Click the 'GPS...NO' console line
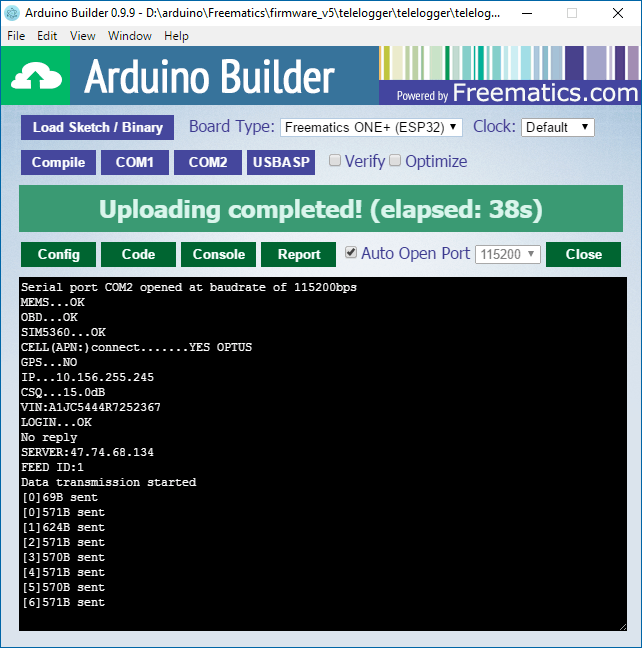The width and height of the screenshot is (642, 648). click(49, 362)
